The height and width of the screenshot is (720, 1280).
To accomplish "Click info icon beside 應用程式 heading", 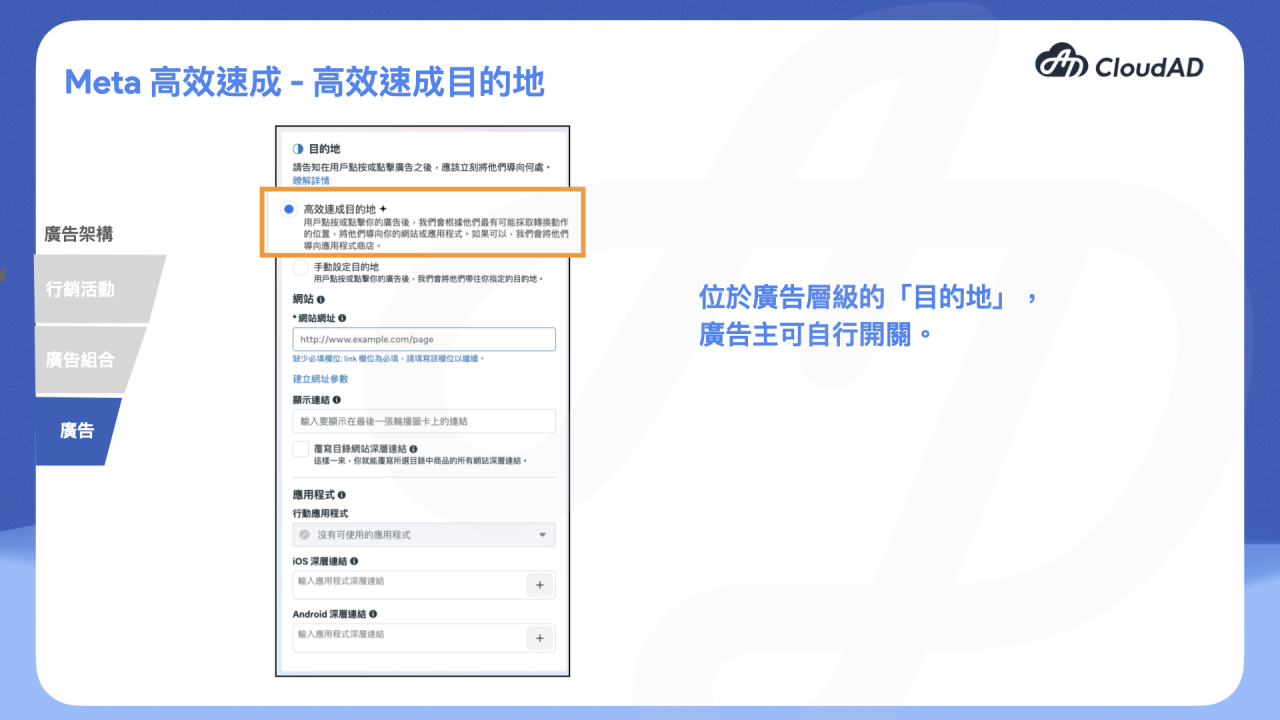I will click(x=342, y=494).
